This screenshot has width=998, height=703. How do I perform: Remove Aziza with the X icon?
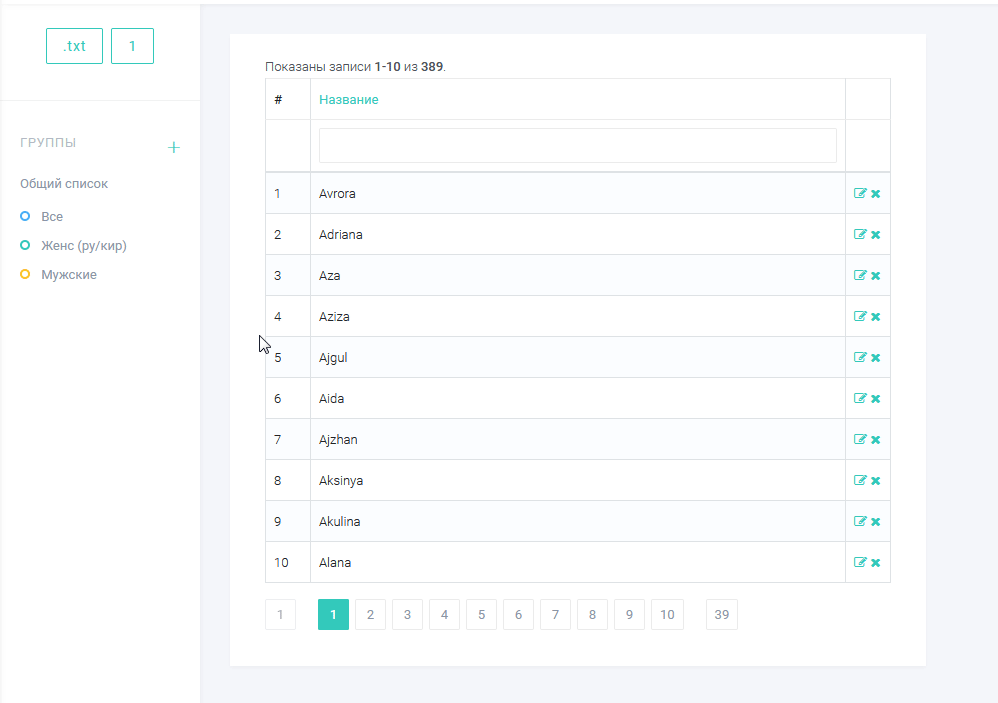[x=876, y=317]
